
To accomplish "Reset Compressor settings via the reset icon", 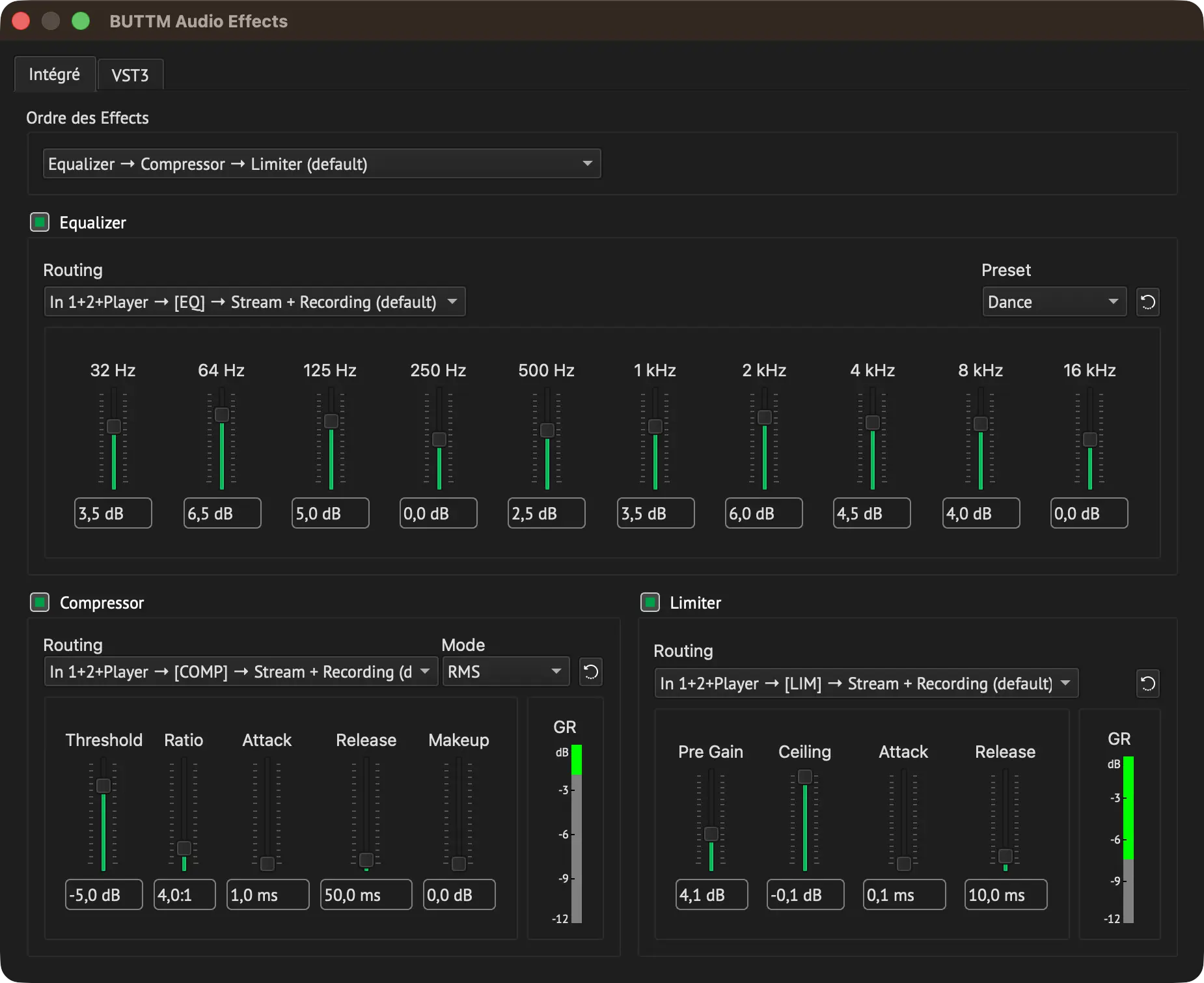I will tap(591, 672).
